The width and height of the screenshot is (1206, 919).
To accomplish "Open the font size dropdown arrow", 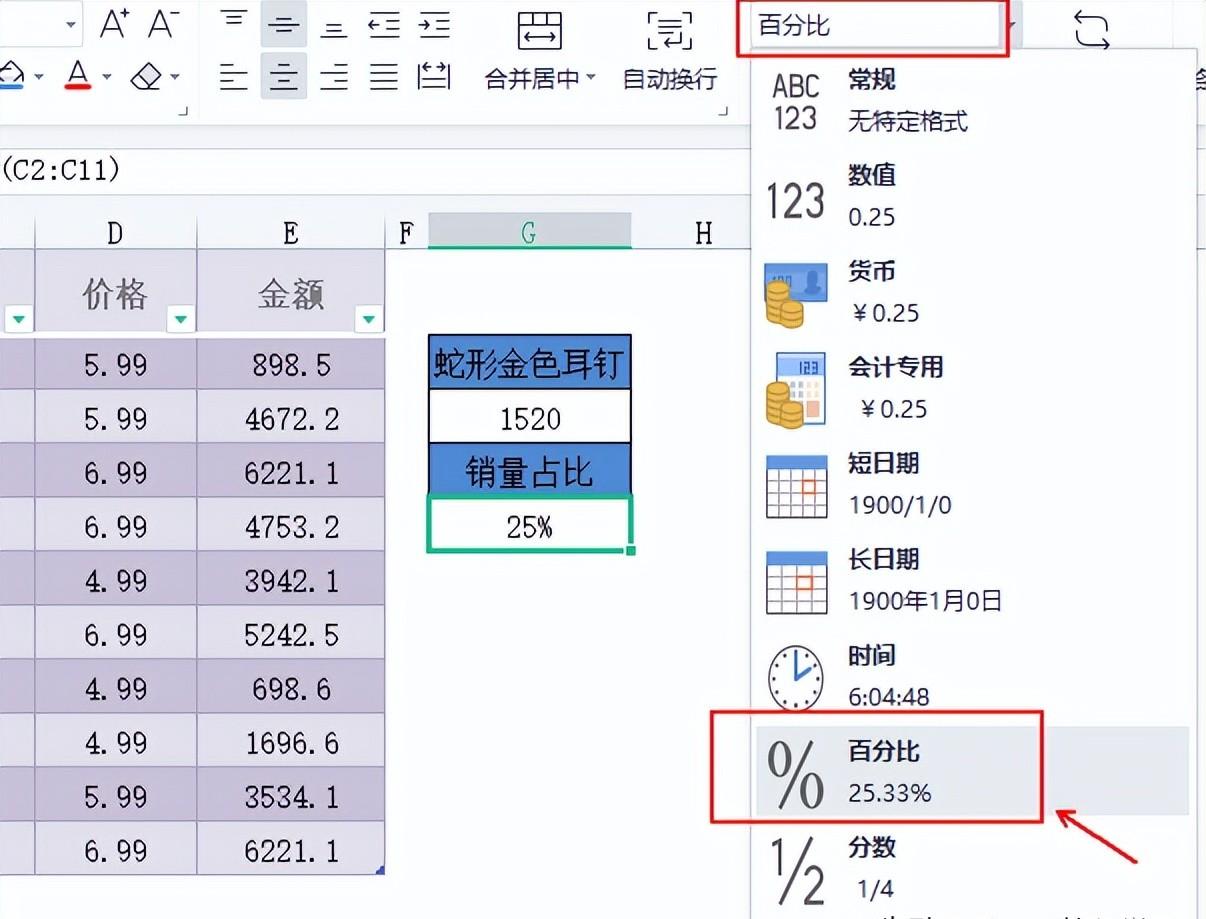I will pos(70,25).
